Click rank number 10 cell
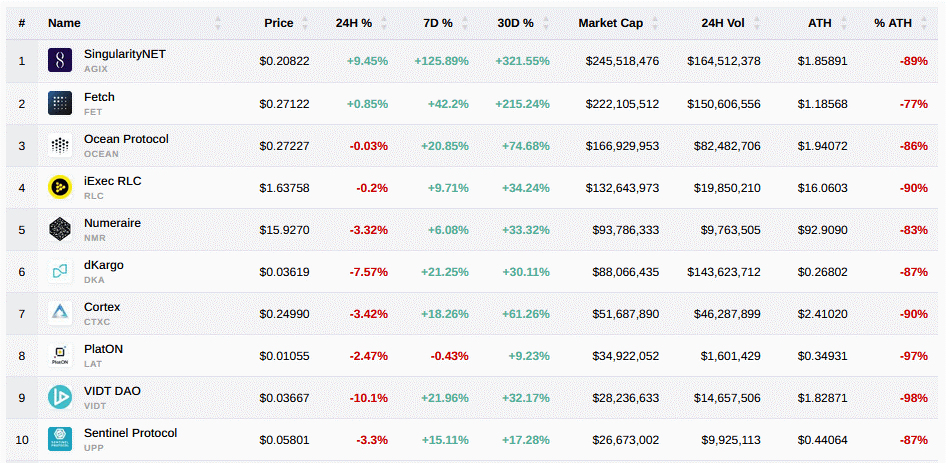The width and height of the screenshot is (946, 463). point(22,439)
